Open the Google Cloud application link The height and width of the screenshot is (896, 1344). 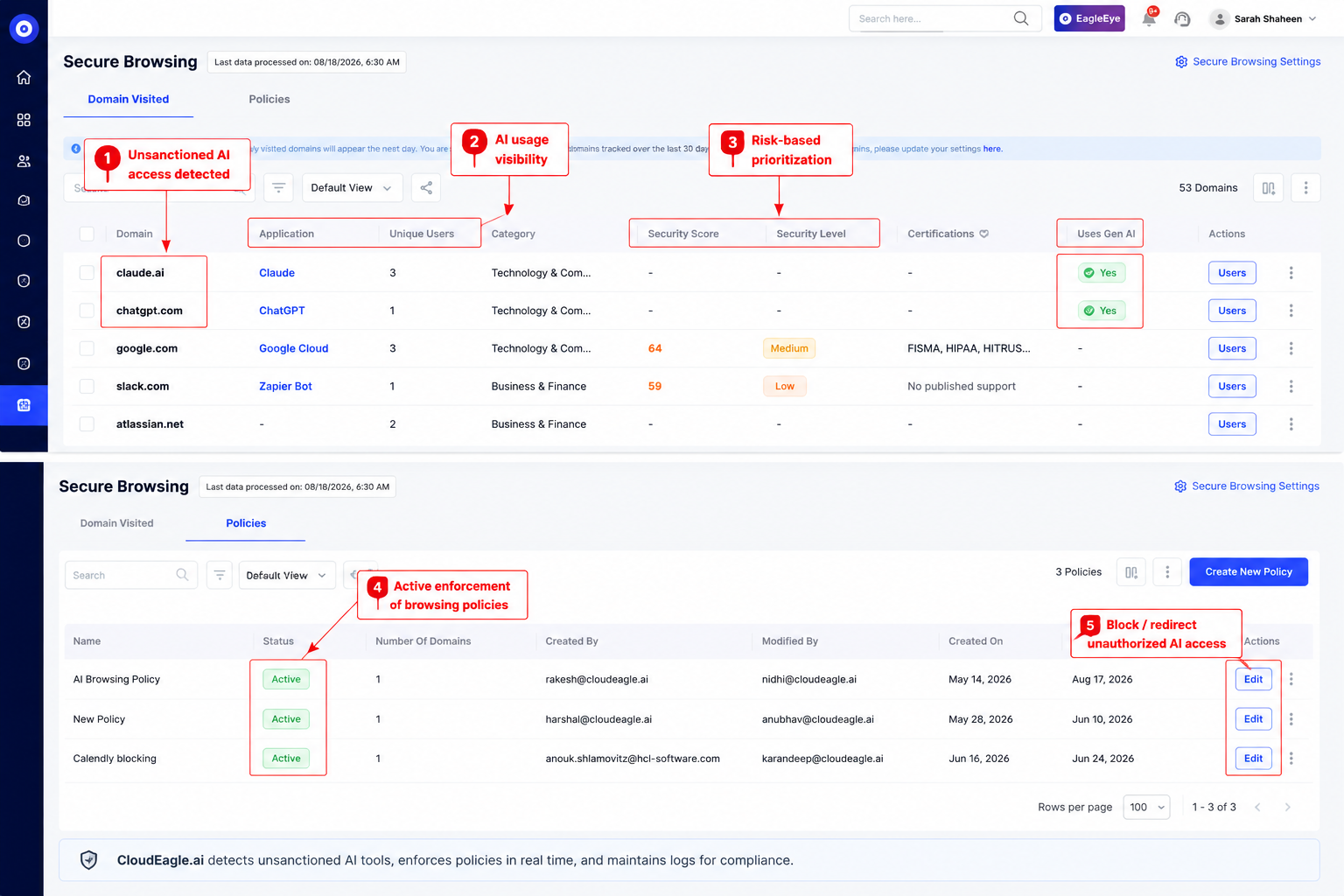pyautogui.click(x=293, y=348)
